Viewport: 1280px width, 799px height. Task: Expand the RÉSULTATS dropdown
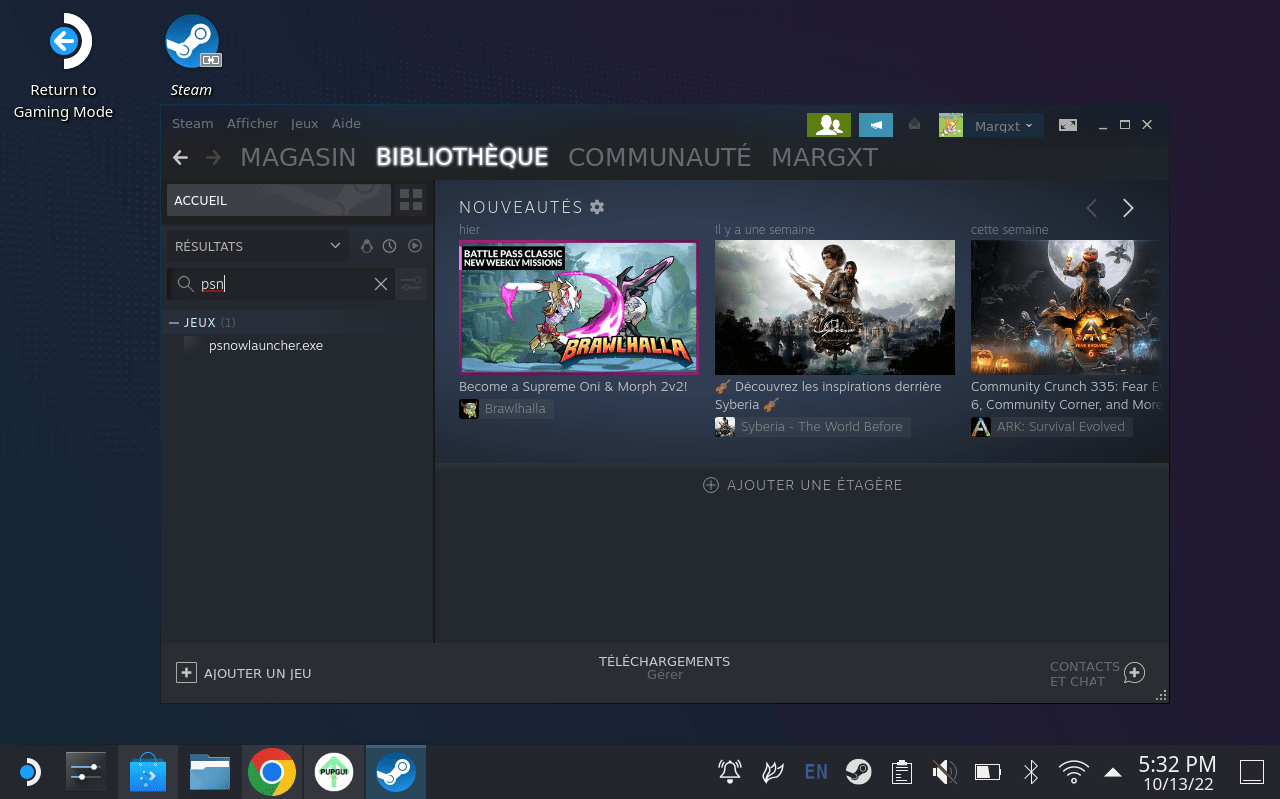point(258,246)
